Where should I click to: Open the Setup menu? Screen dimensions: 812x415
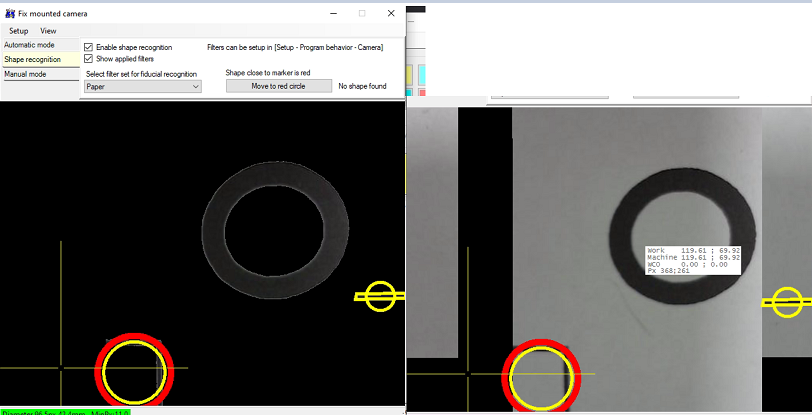point(19,31)
